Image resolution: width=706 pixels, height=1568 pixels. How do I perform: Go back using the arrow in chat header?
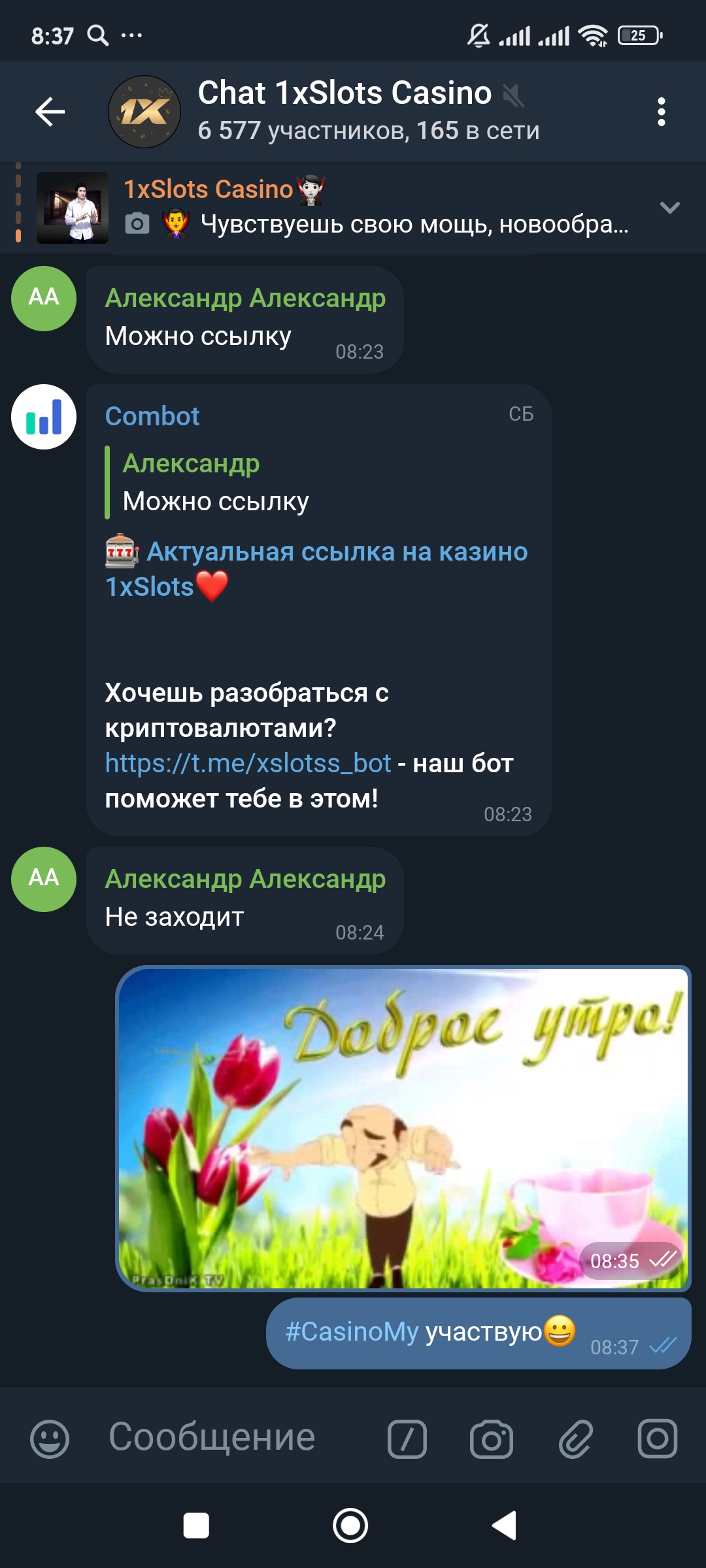pos(50,112)
